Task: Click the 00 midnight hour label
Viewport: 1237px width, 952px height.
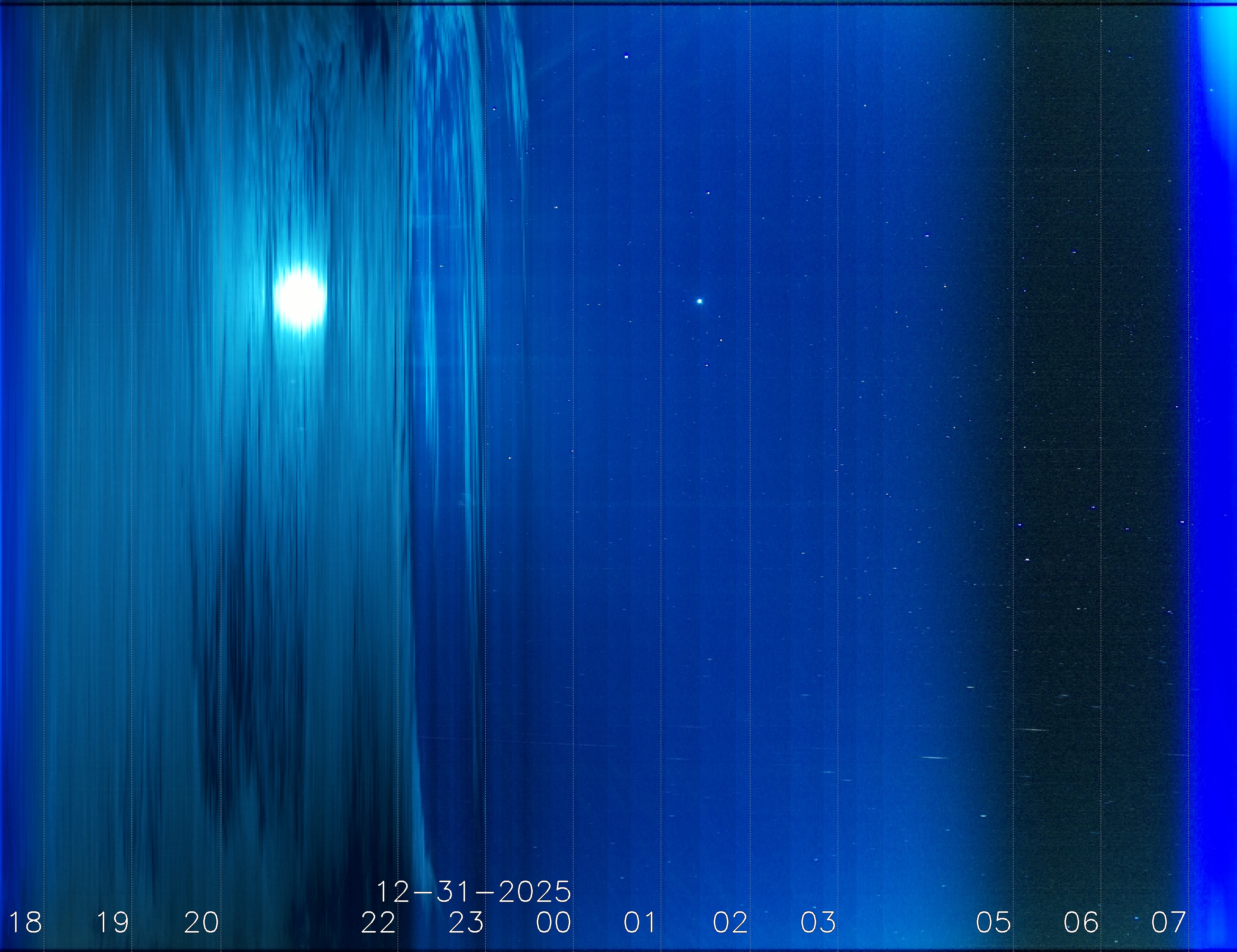Action: click(553, 923)
